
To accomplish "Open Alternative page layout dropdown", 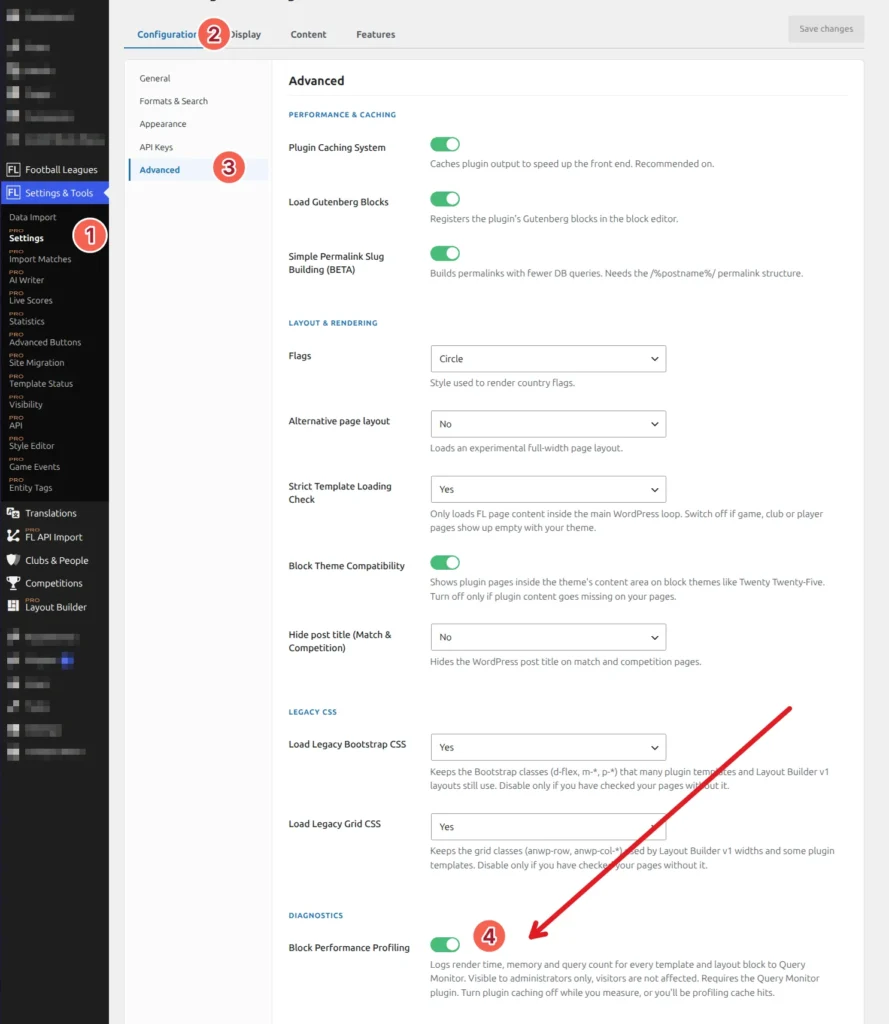I will point(548,424).
